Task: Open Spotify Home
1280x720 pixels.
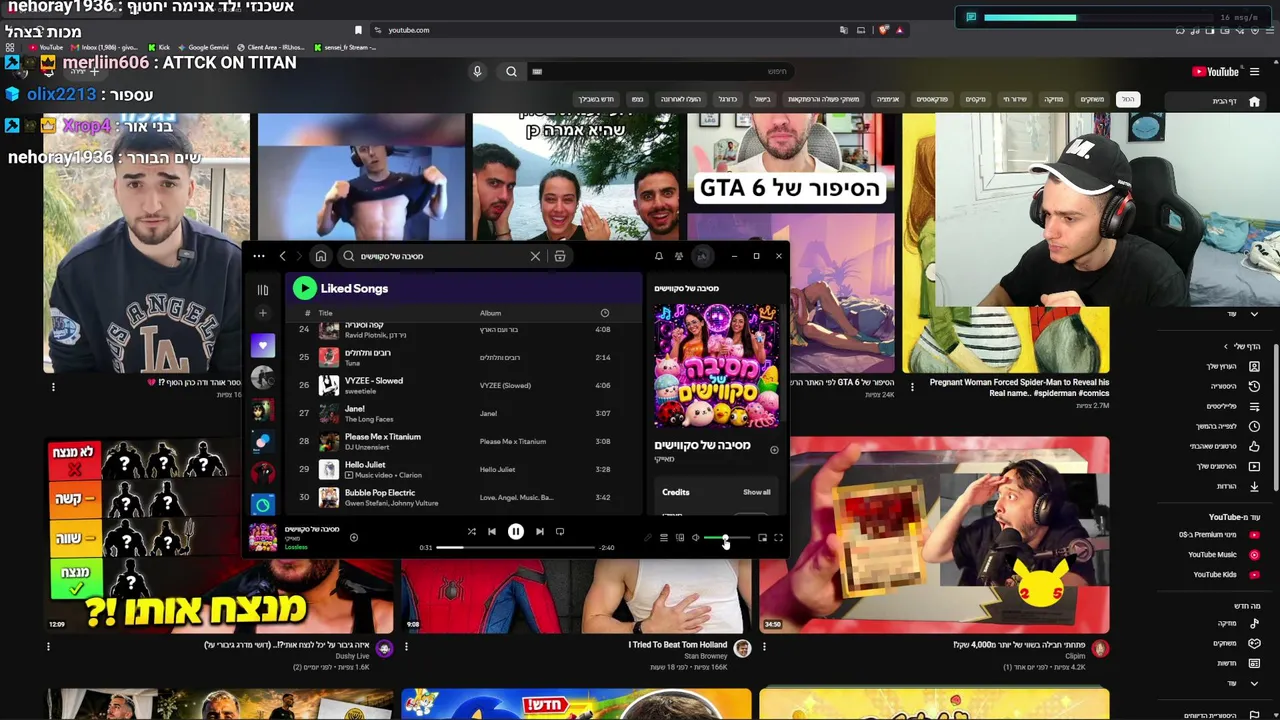Action: coord(321,256)
